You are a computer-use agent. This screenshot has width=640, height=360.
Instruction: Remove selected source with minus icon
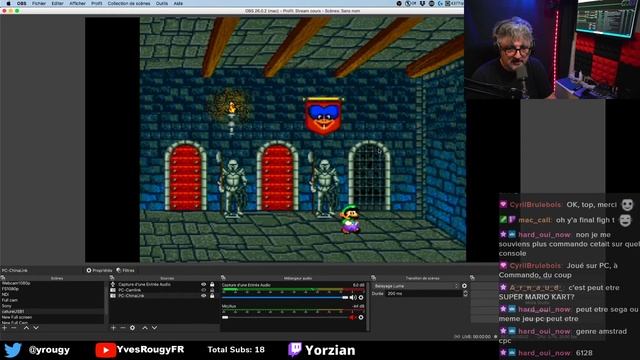coord(122,328)
